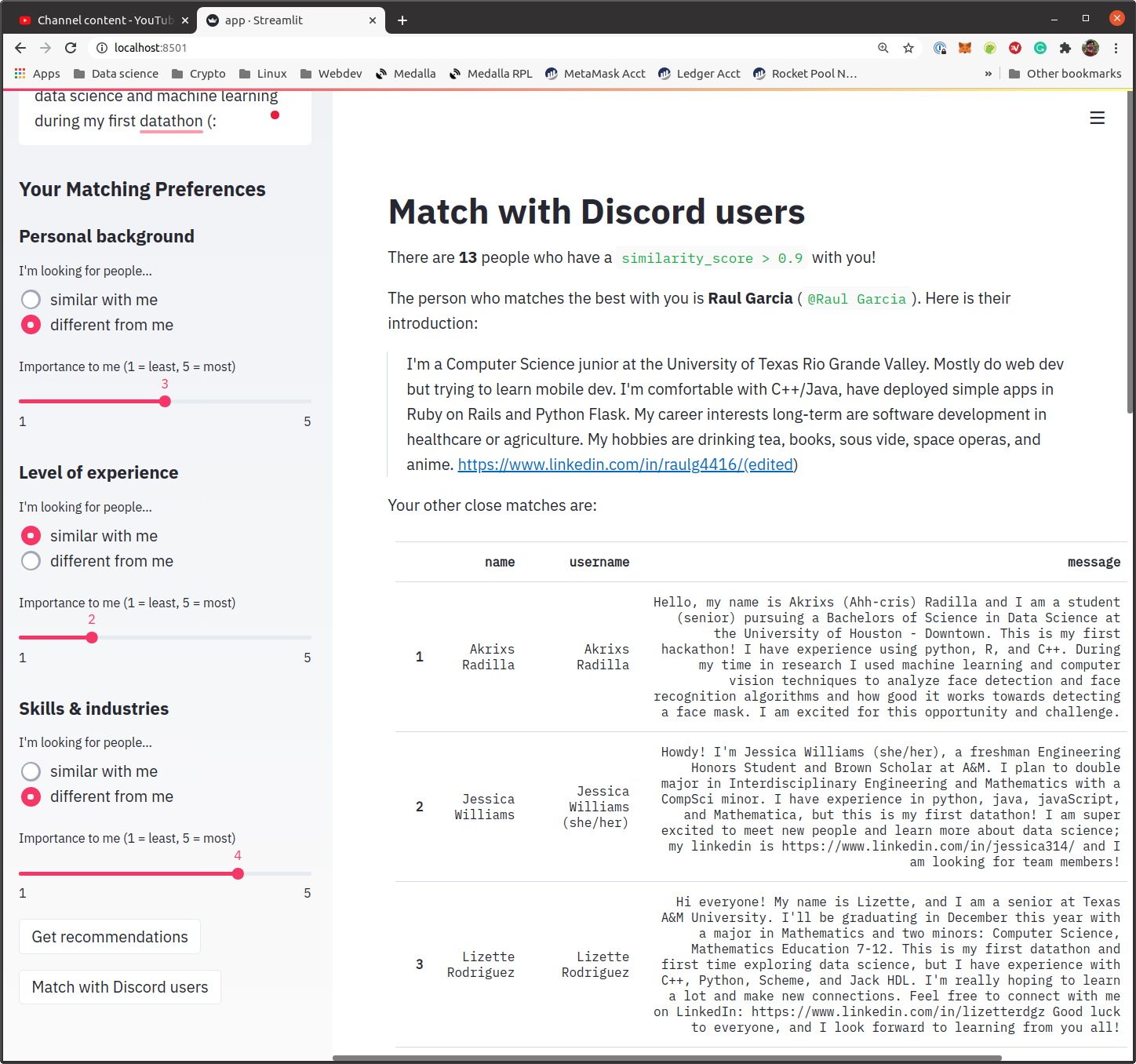Click the localhost:8501 address bar
The image size is (1136, 1064).
(x=486, y=48)
